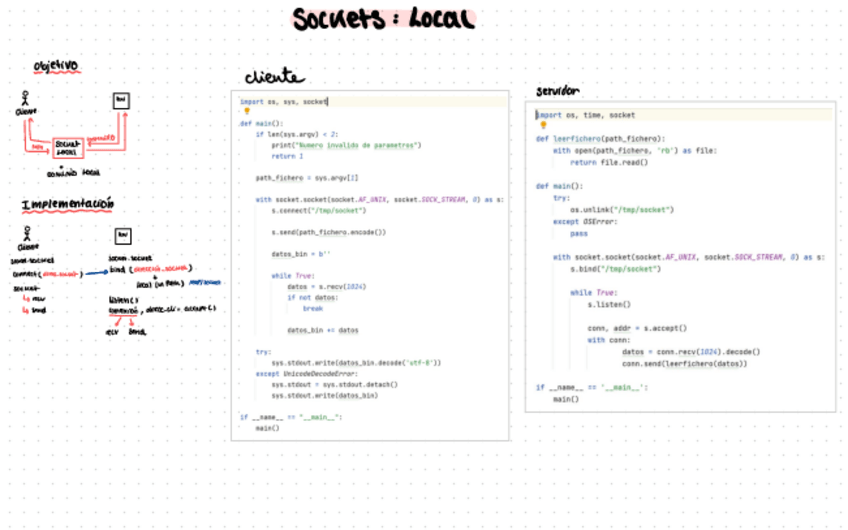The image size is (848, 530).
Task: Click the s.bind("/tmp/socket") line in servidor
Action: pos(615,269)
